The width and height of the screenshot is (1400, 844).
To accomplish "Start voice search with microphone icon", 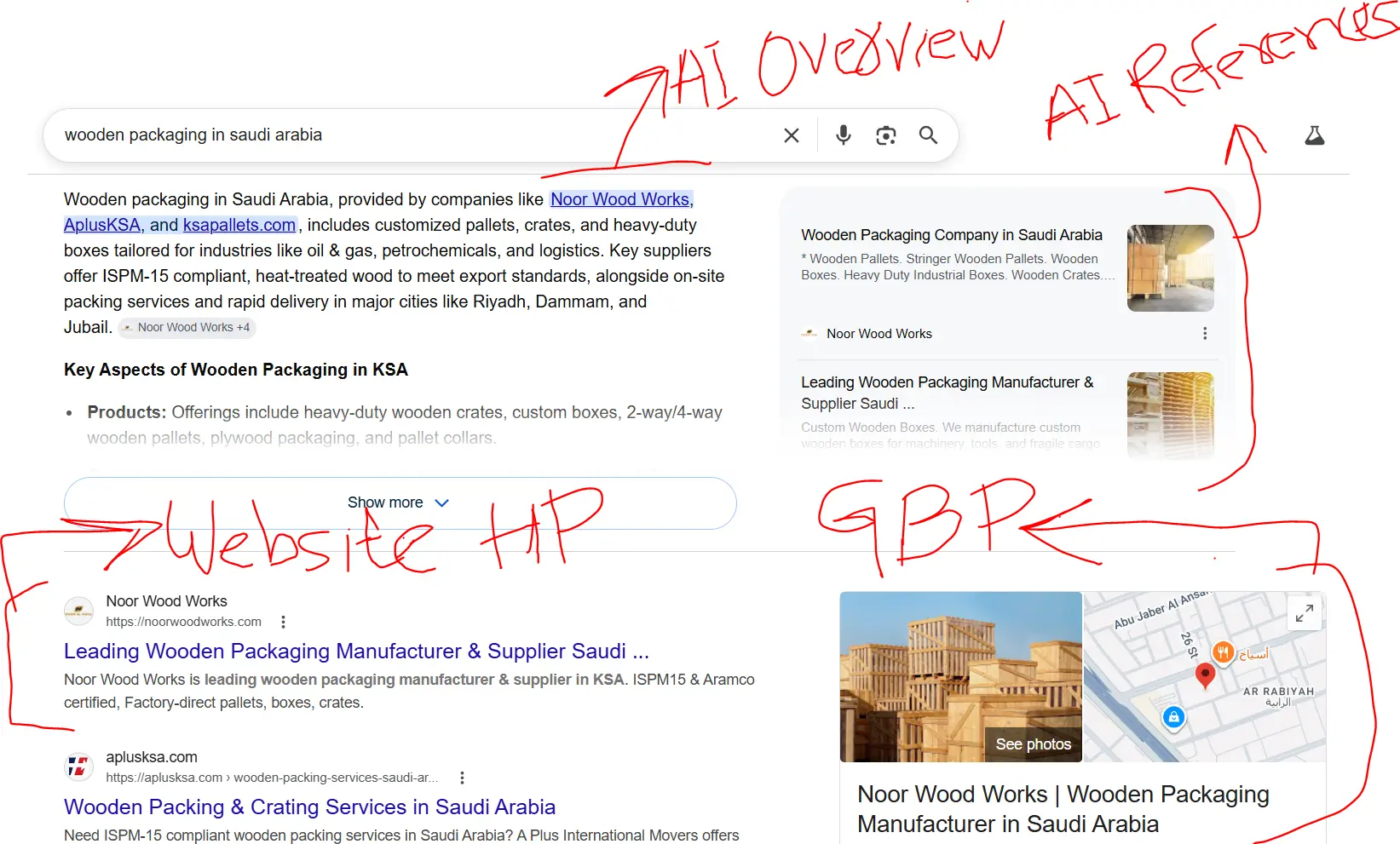I will coord(844,135).
